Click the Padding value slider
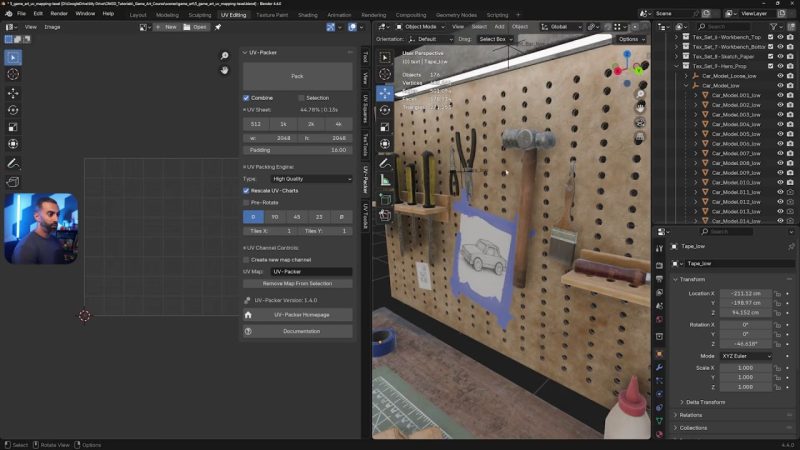The width and height of the screenshot is (800, 450). [297, 149]
